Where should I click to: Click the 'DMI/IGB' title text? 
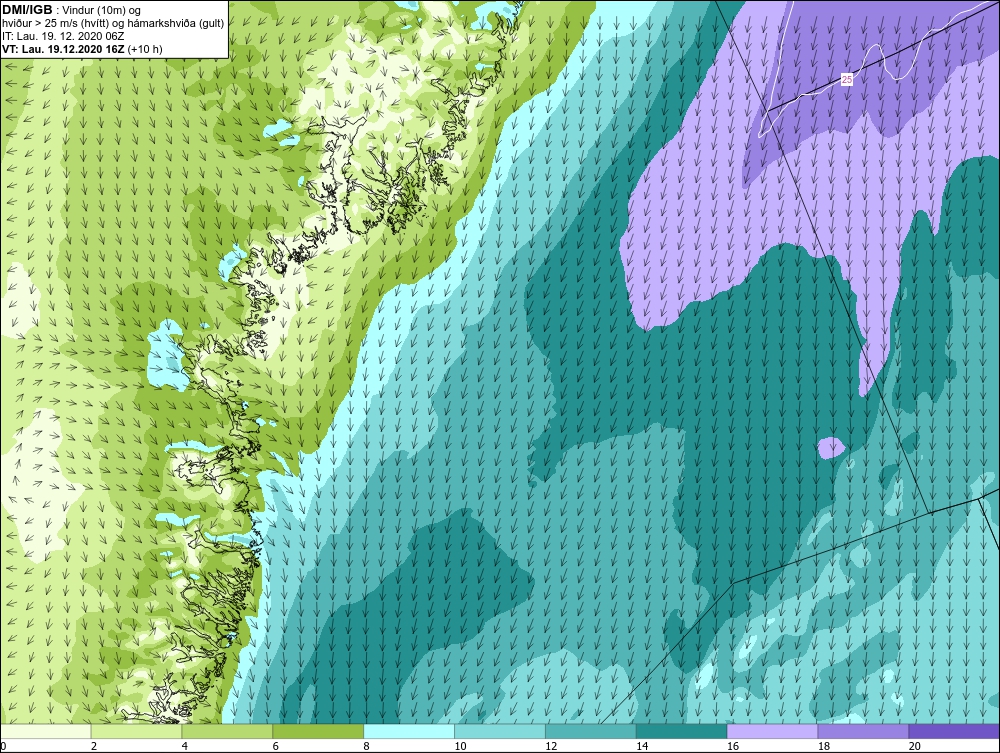pyautogui.click(x=27, y=10)
